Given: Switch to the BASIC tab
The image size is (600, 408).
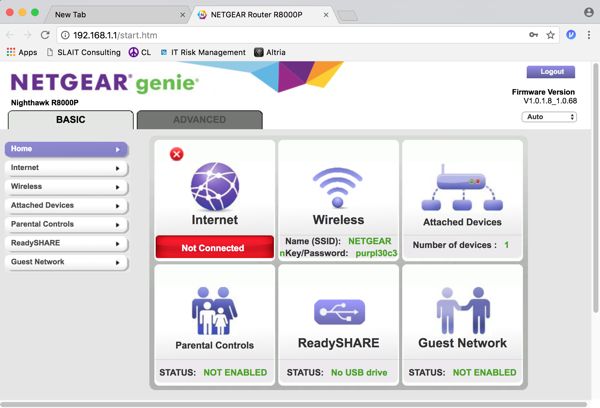Looking at the screenshot, I should (x=71, y=120).
